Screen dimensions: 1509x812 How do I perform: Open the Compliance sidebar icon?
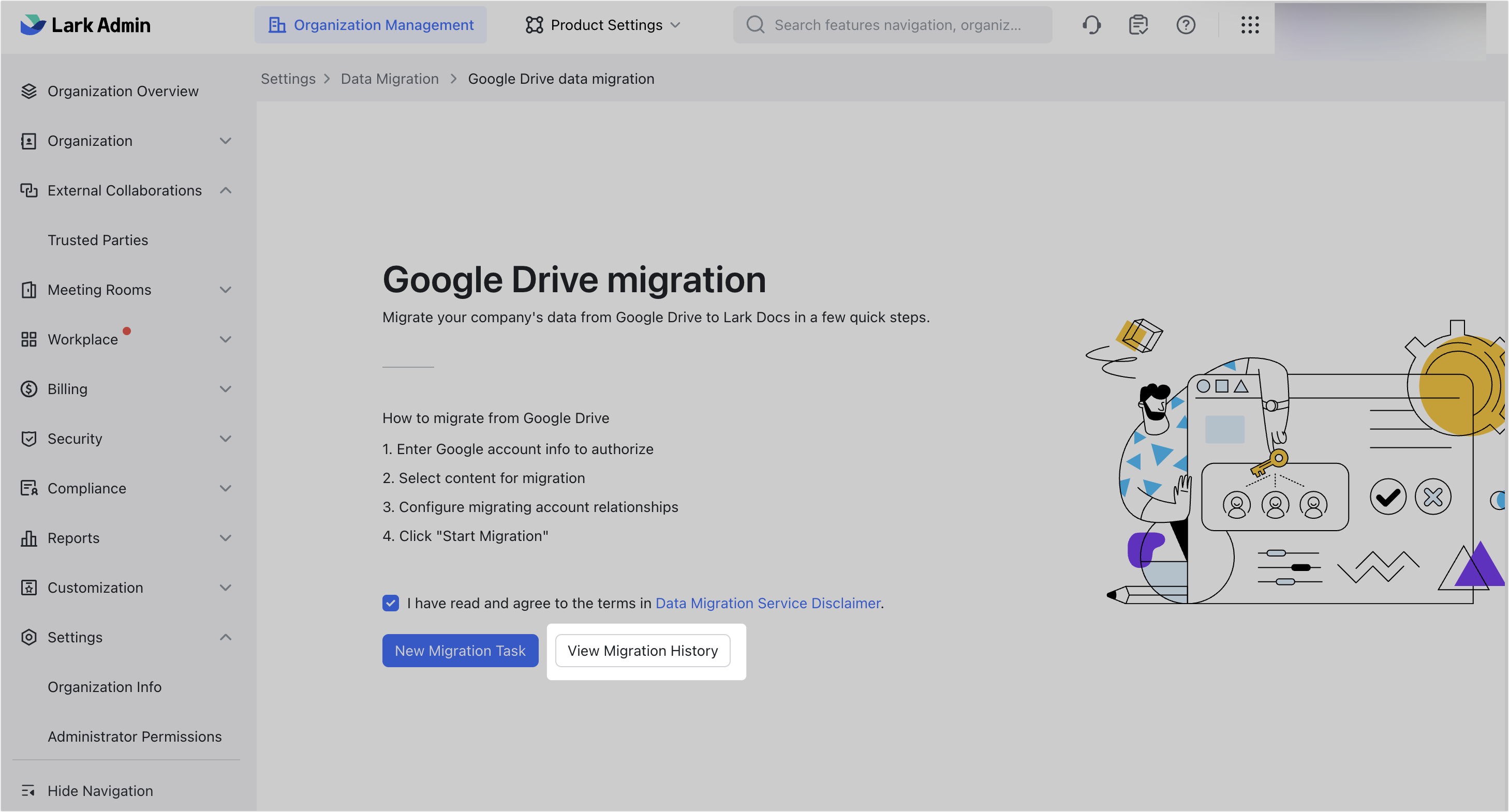pos(29,488)
